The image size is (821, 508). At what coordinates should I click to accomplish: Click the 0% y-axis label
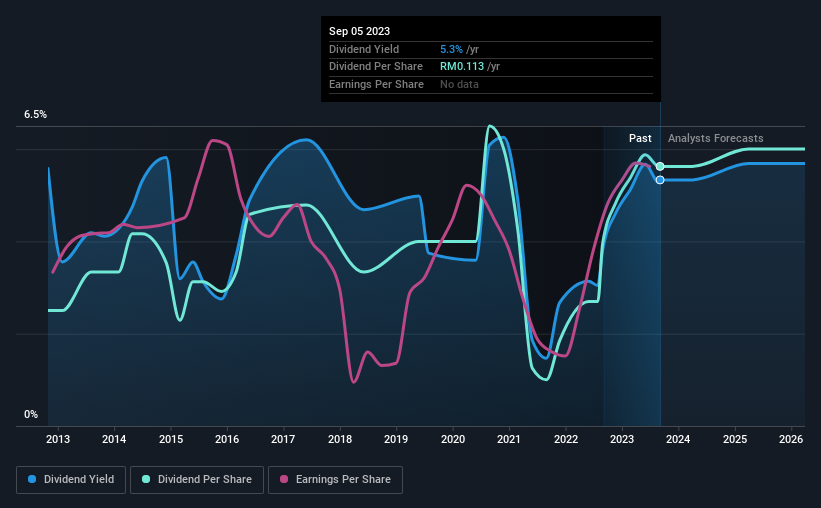[x=31, y=414]
